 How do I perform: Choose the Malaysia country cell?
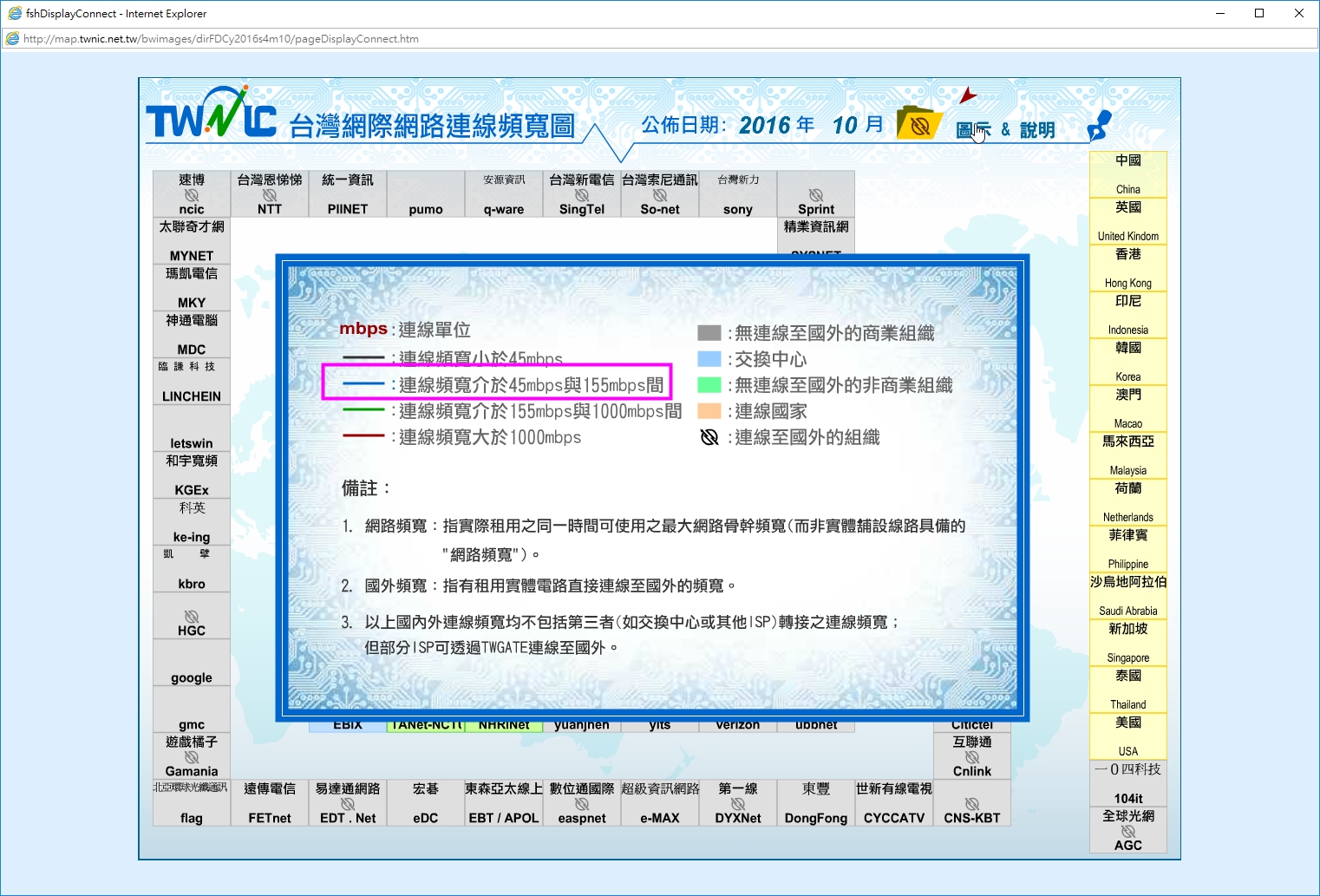[1128, 455]
